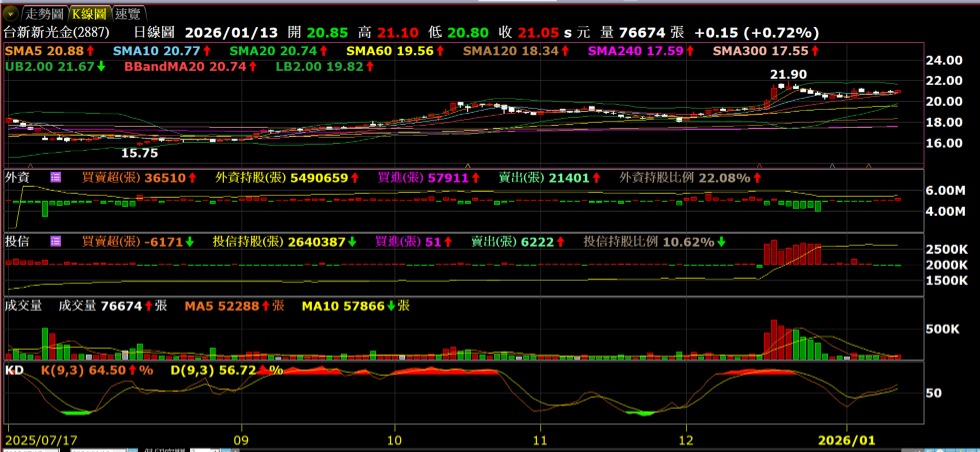Click 投信 買賣超(張) -6171 value
Screen dimensions: 980x452
click(x=138, y=241)
